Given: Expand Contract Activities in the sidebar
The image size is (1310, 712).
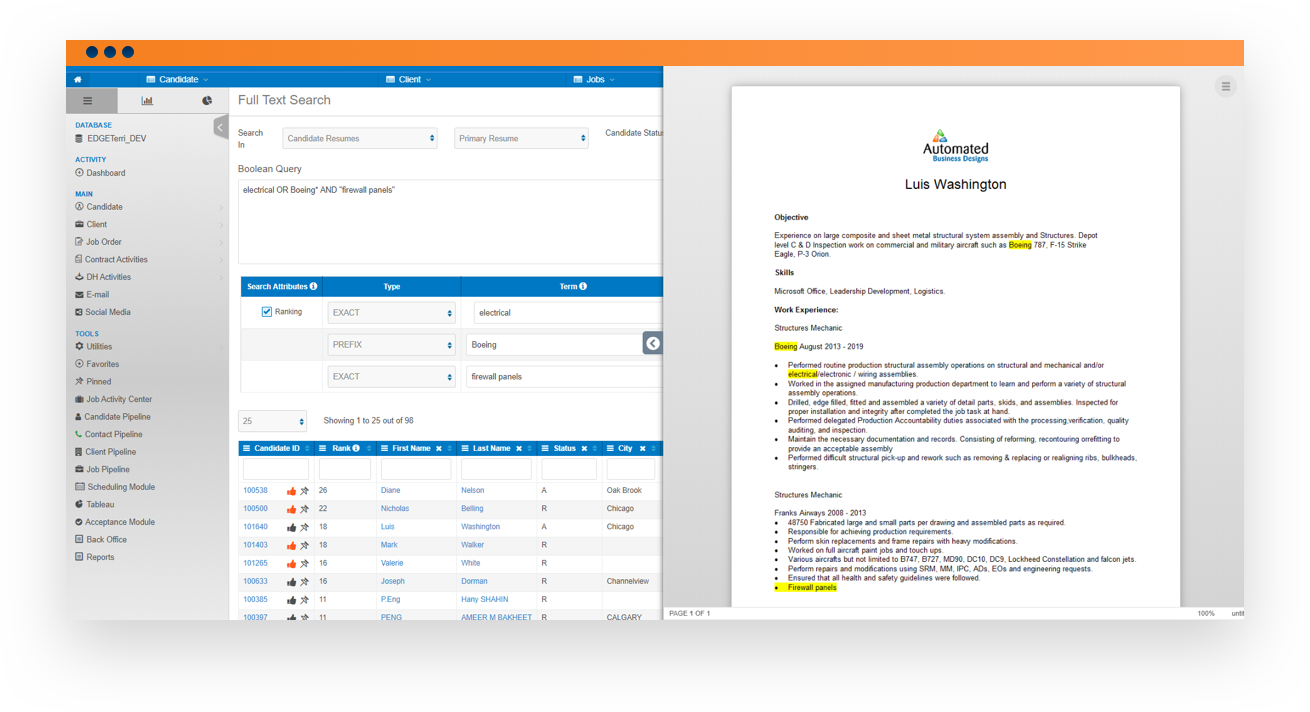Looking at the screenshot, I should tap(148, 259).
